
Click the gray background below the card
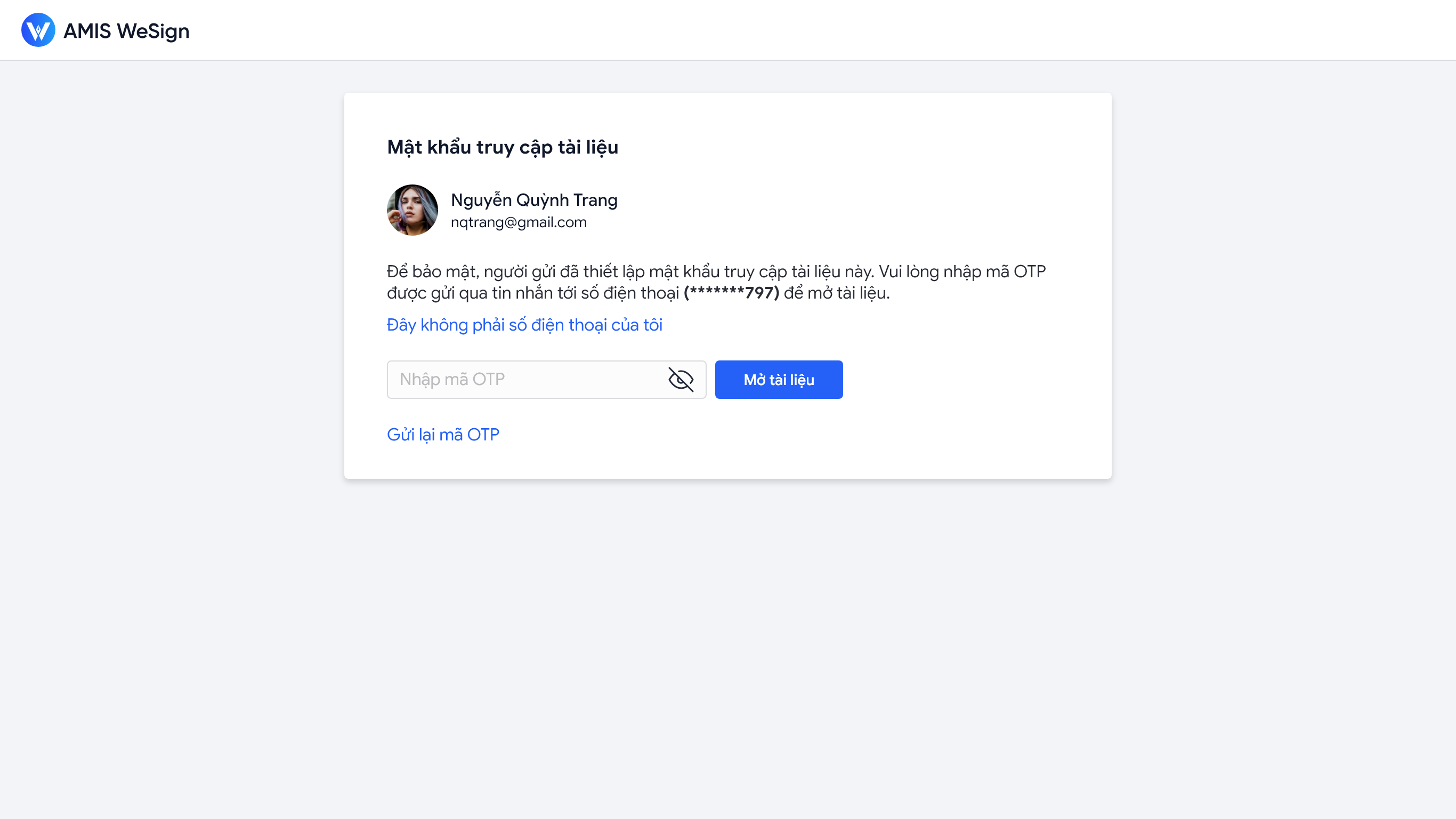pyautogui.click(x=728, y=651)
